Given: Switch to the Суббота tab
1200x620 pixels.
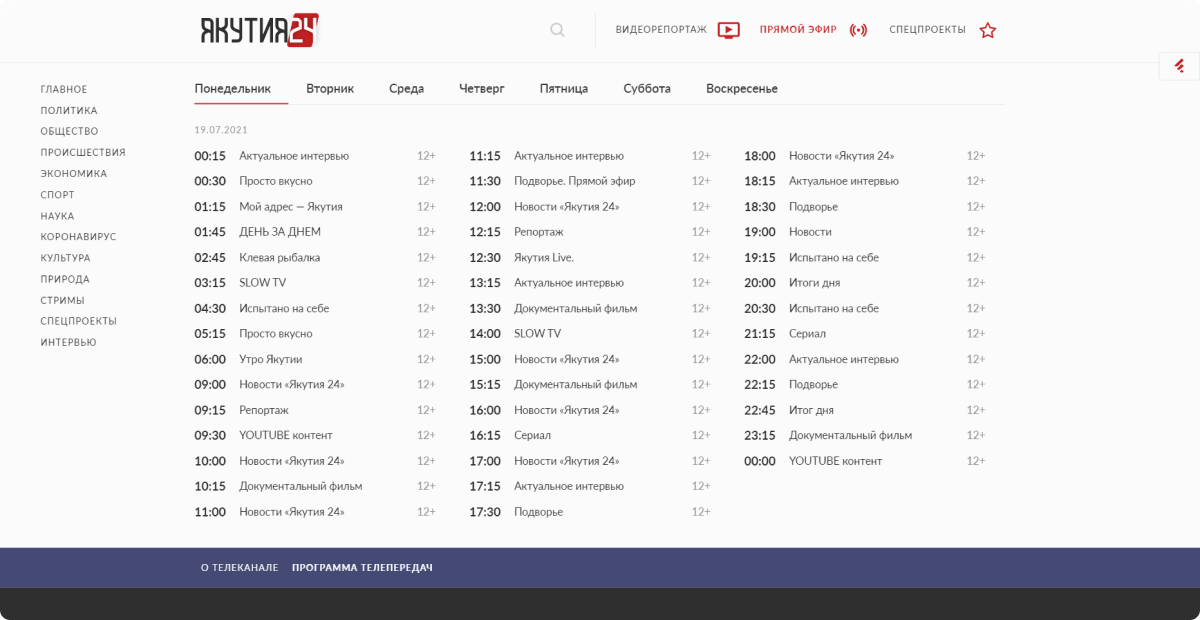Looking at the screenshot, I should [647, 88].
